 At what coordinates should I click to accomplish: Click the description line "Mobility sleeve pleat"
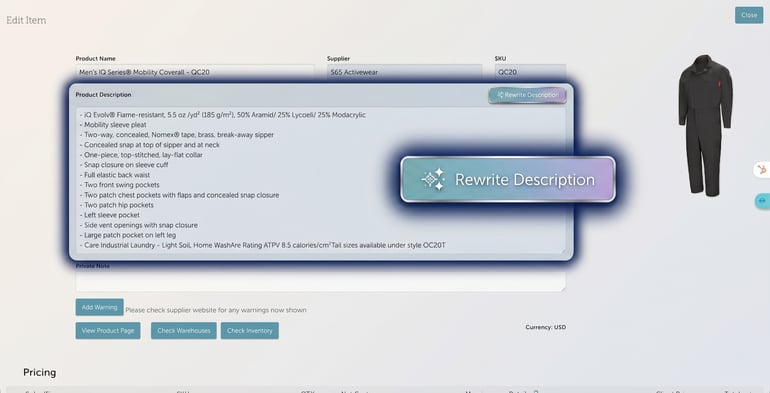(112, 125)
